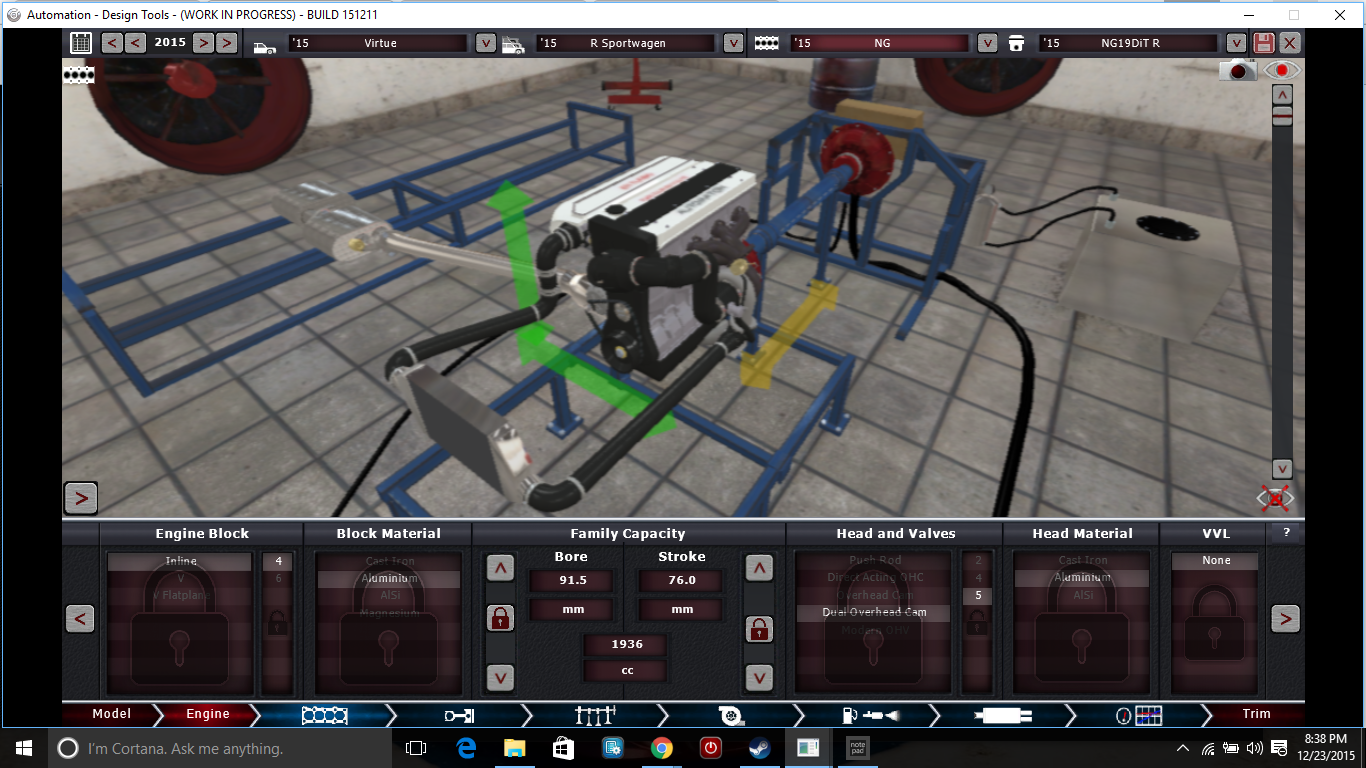Select Aluminium head material

pyautogui.click(x=1083, y=578)
